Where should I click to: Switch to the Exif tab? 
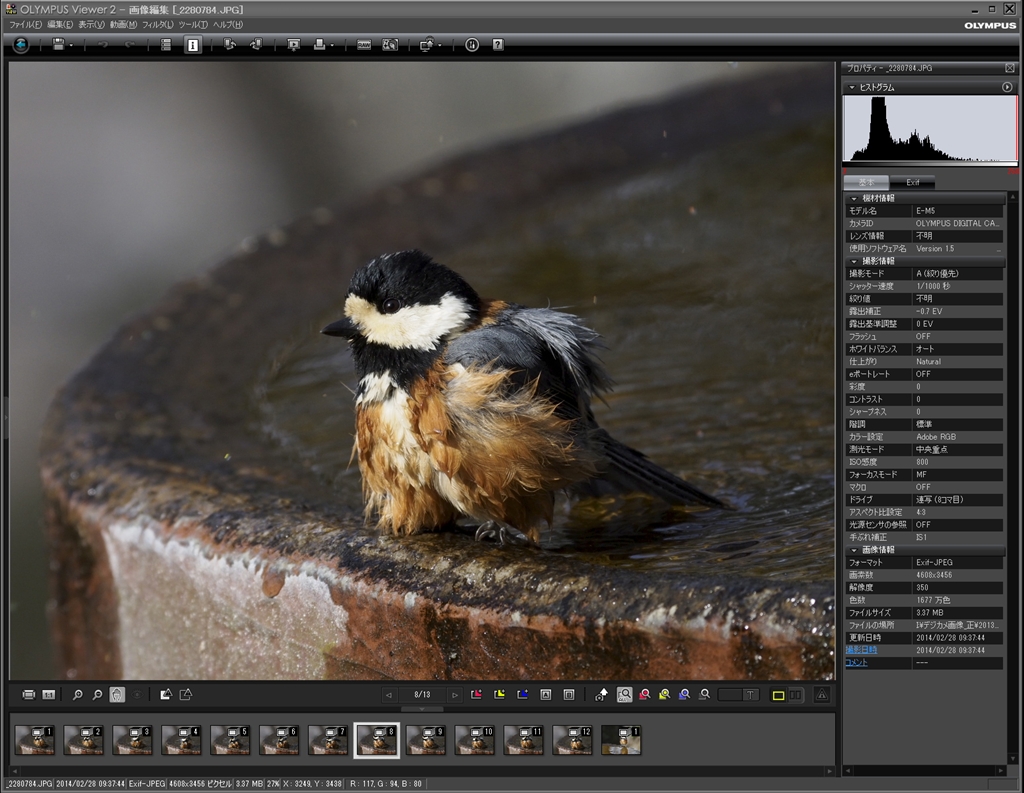click(x=912, y=182)
